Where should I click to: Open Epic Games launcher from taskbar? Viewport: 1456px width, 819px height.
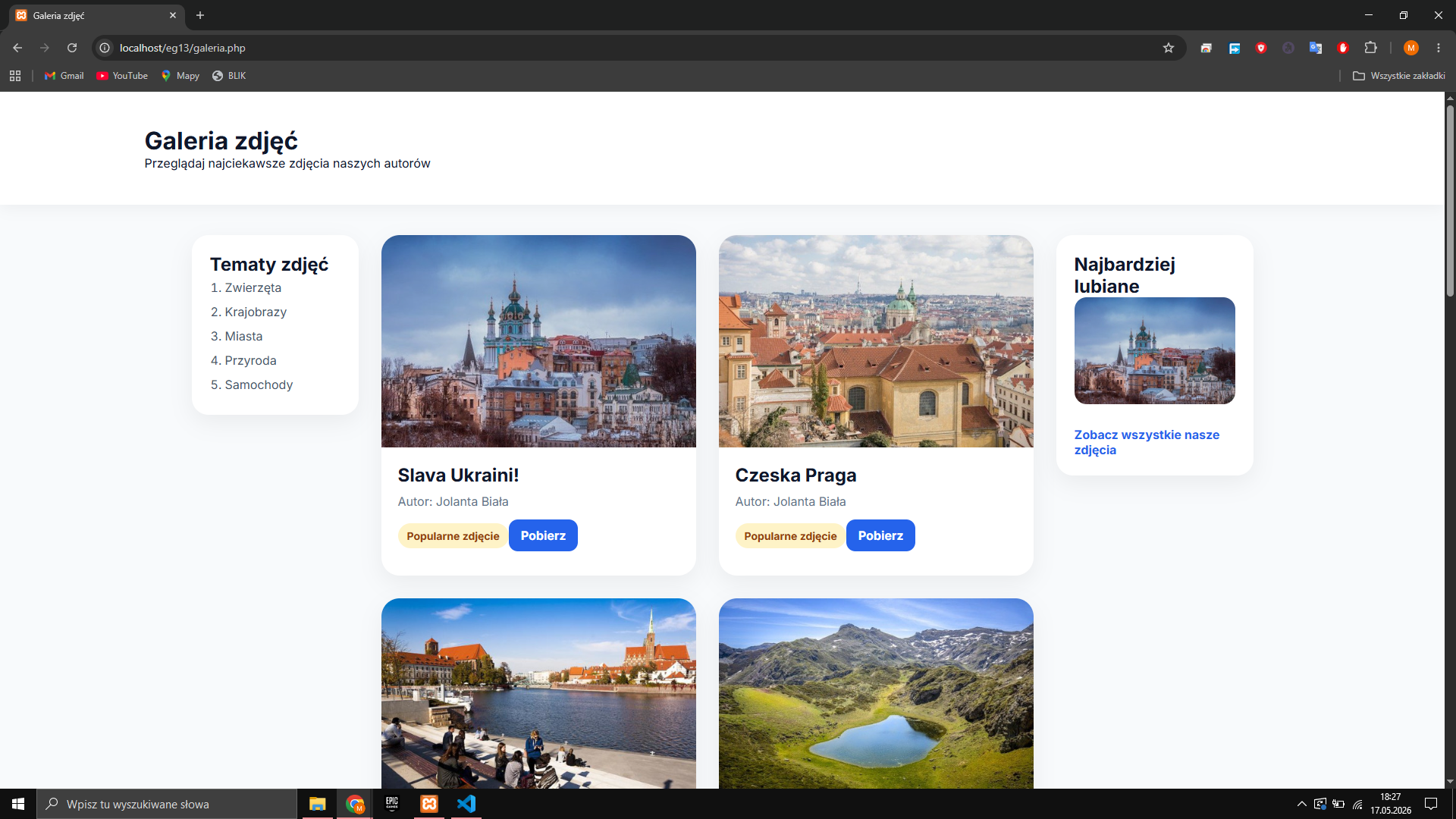392,804
